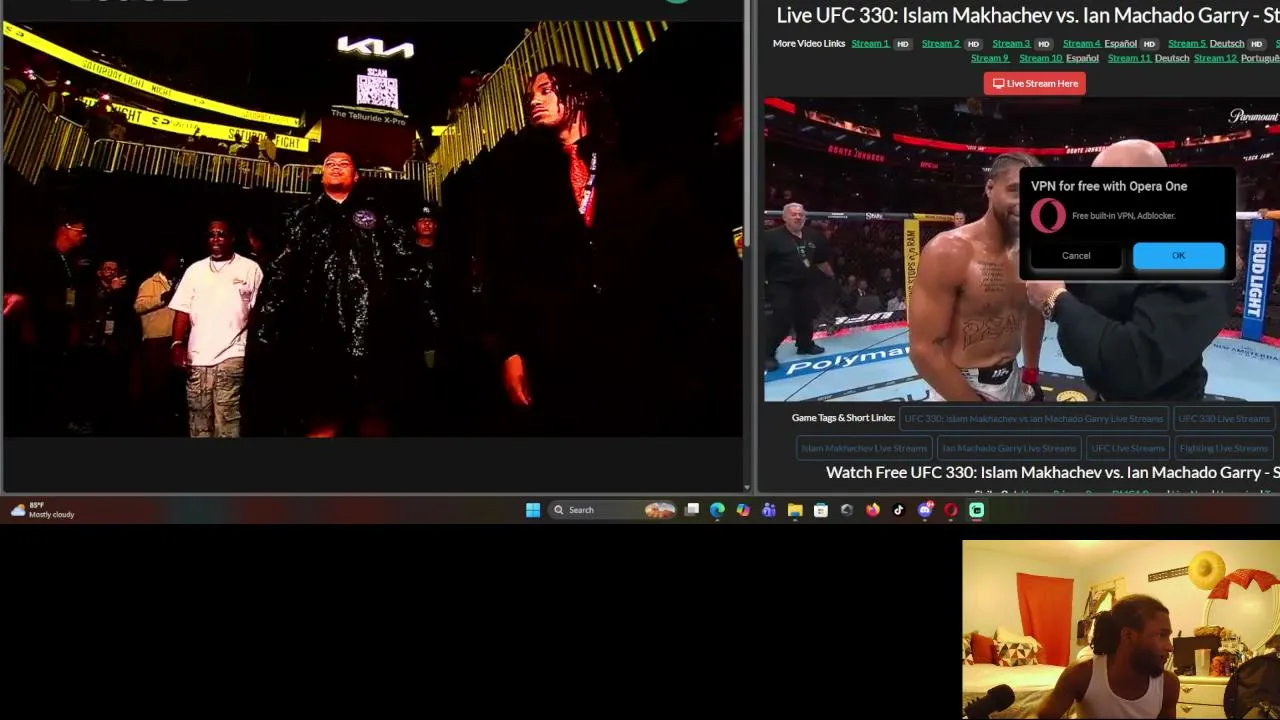1280x720 pixels.
Task: Open the Stream 10 Español link
Action: click(x=1059, y=58)
